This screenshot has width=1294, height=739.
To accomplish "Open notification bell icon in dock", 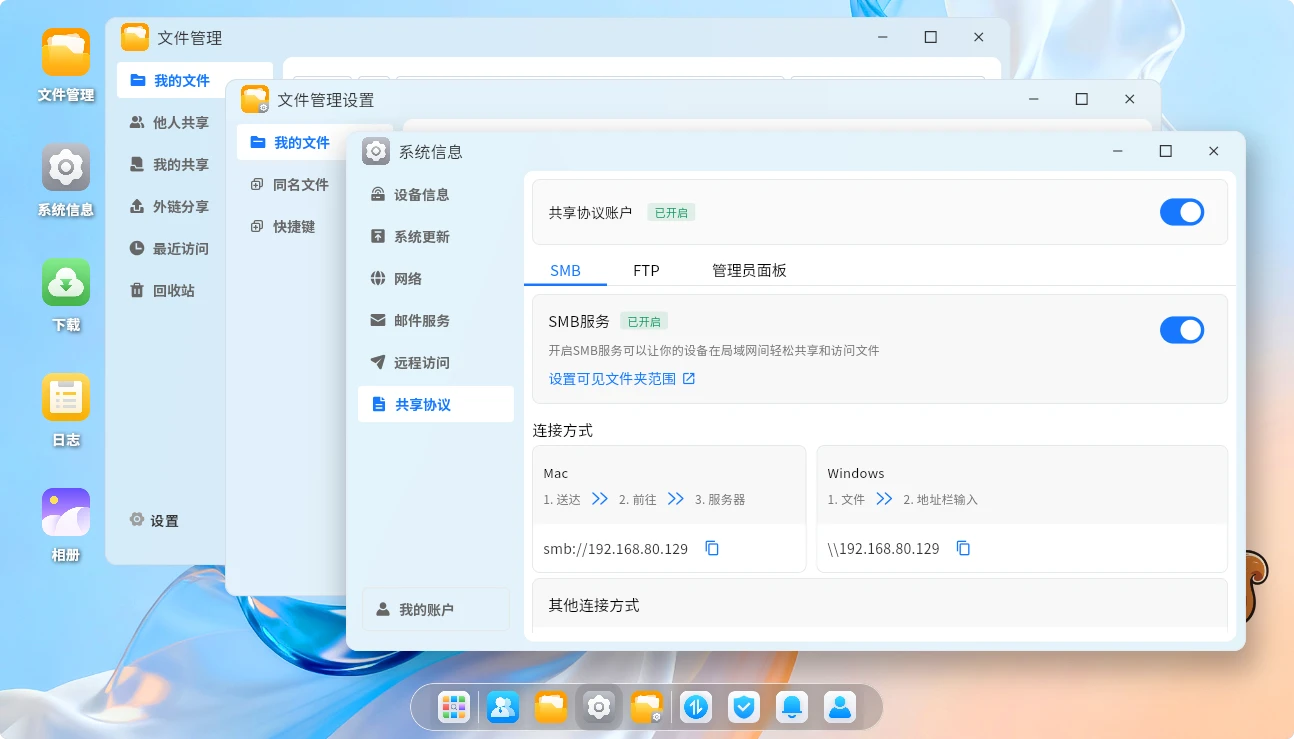I will tap(792, 708).
